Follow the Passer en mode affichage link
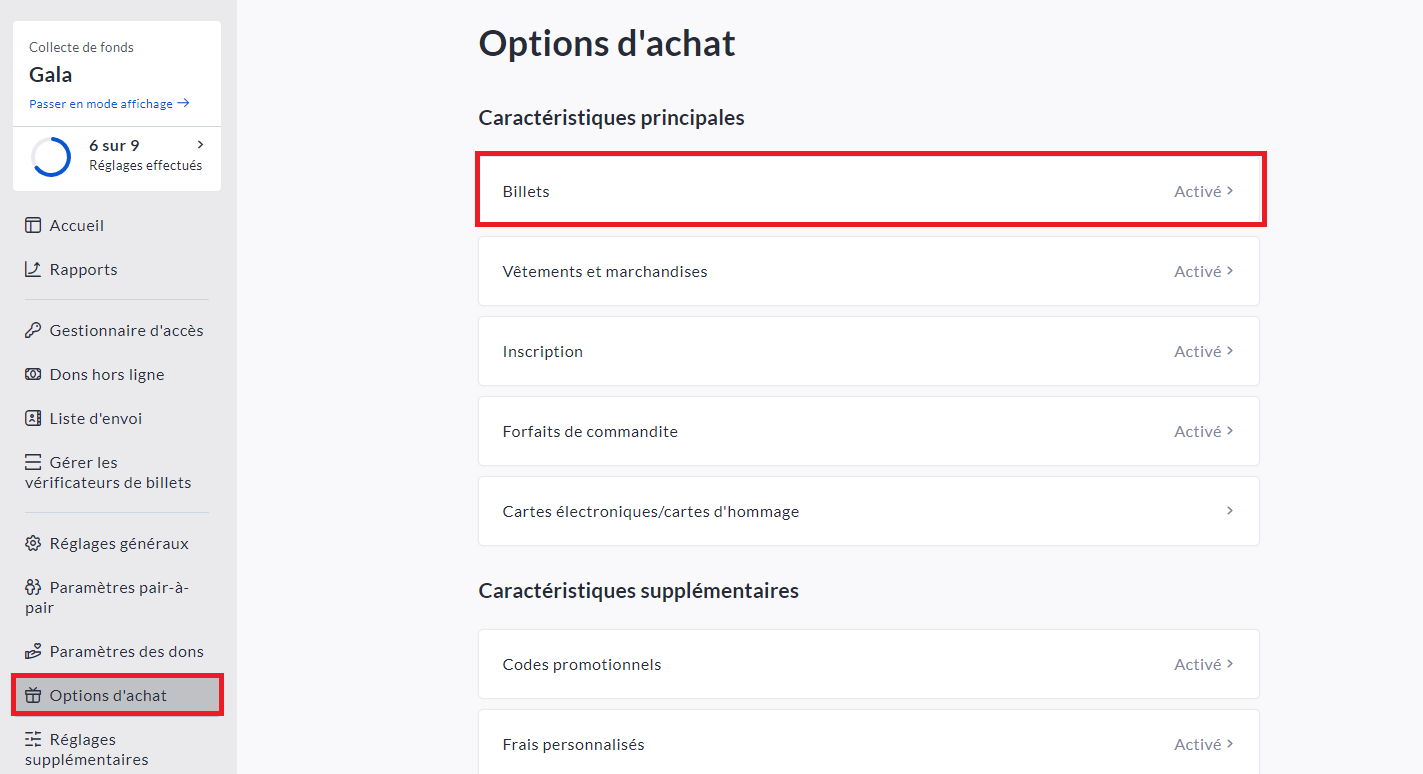Screen dimensions: 1423x774 point(109,104)
